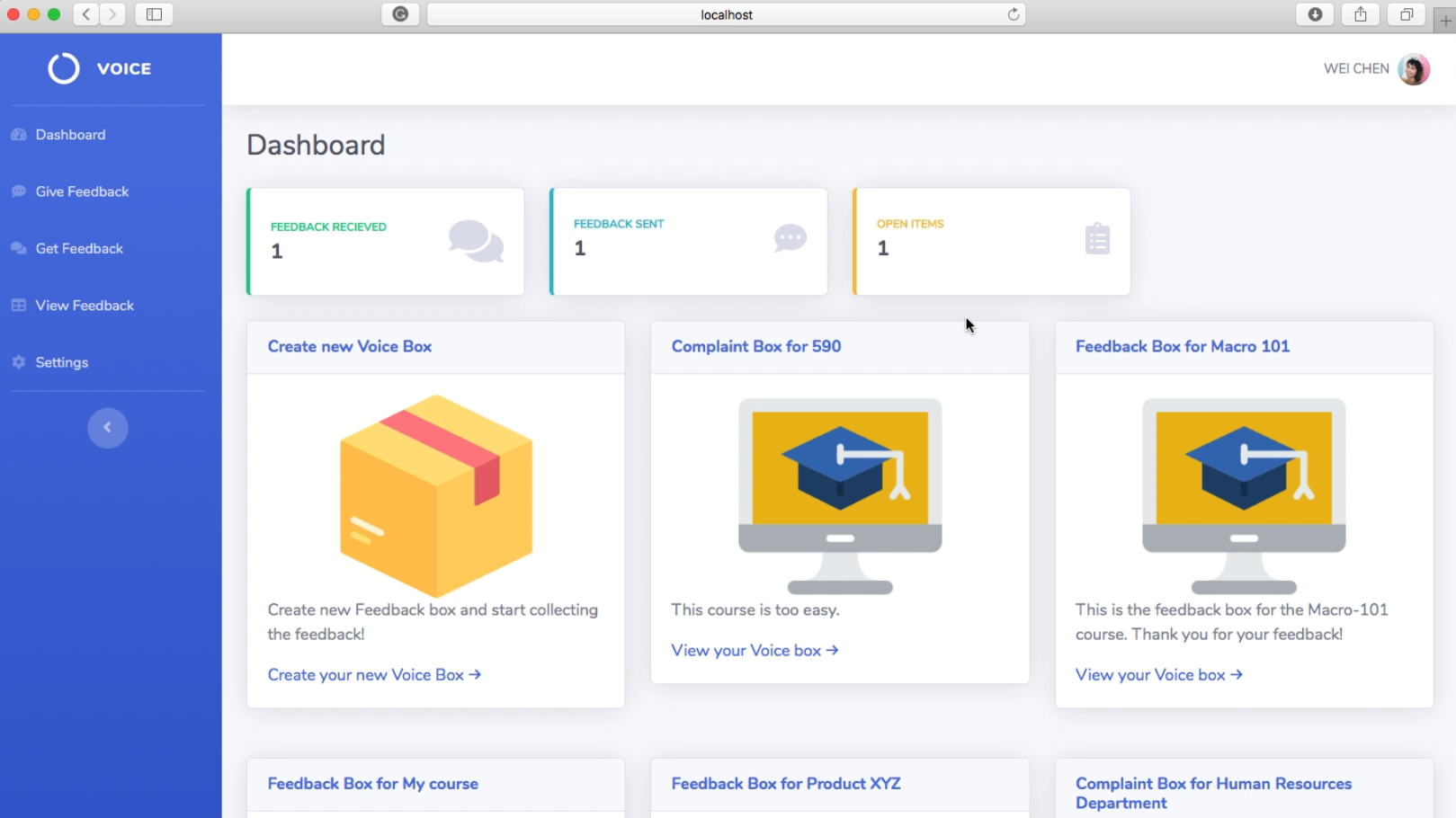Click the Feedback Box for Macro 101 title
The height and width of the screenshot is (818, 1456).
tap(1183, 346)
